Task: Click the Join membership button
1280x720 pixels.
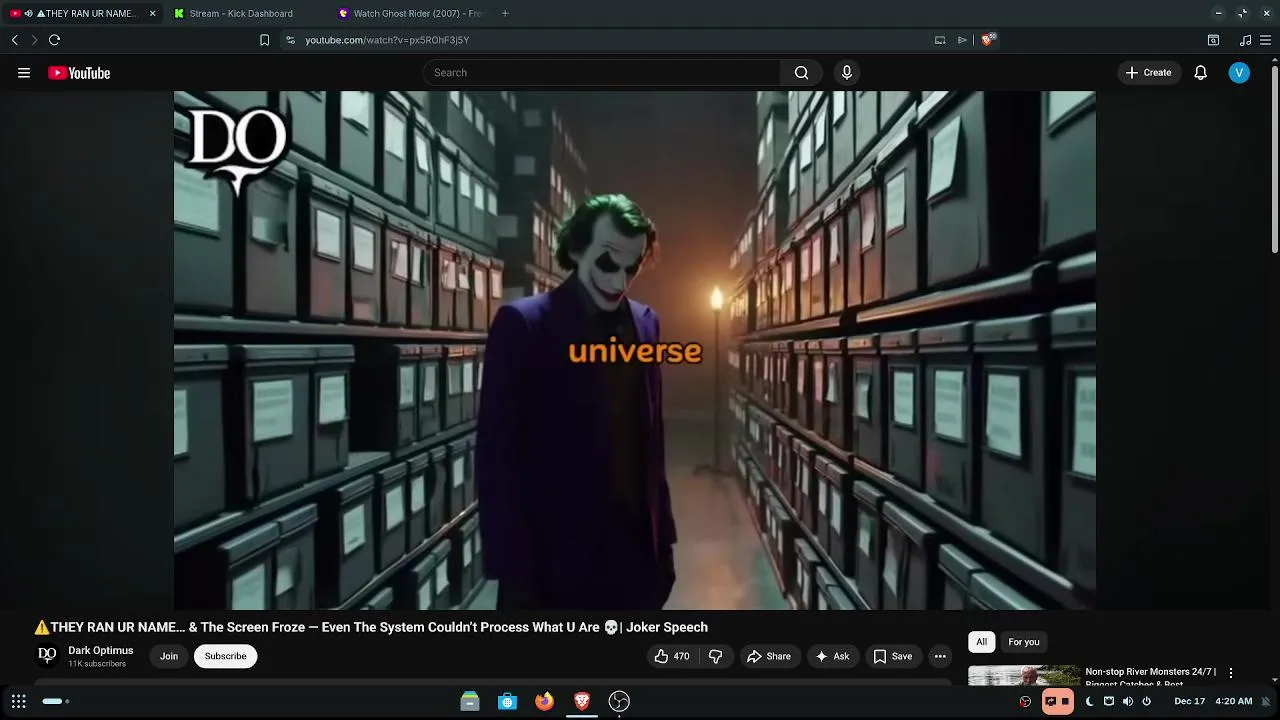Action: pos(169,656)
